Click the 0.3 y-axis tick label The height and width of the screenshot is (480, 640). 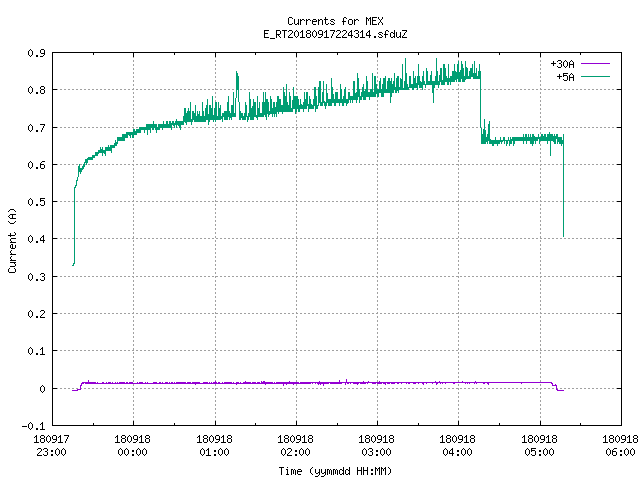pyautogui.click(x=36, y=277)
